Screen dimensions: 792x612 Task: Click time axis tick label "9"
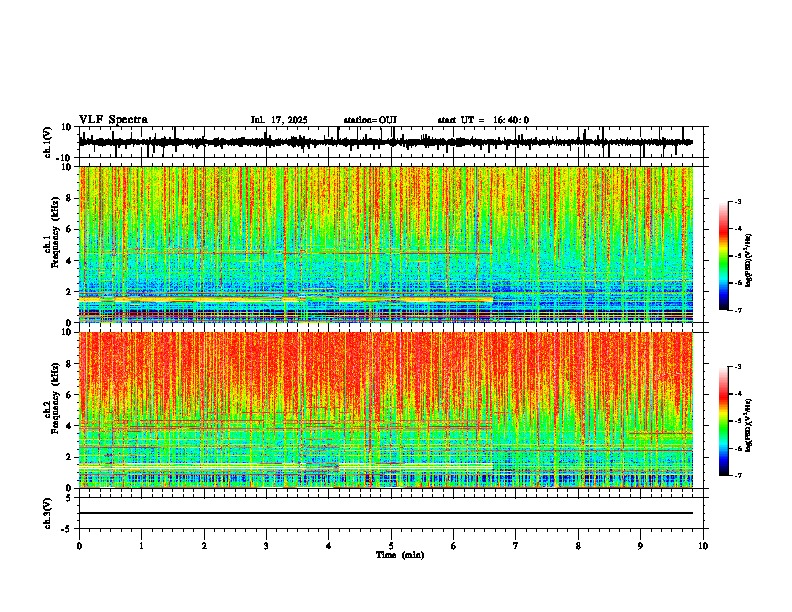coord(640,546)
